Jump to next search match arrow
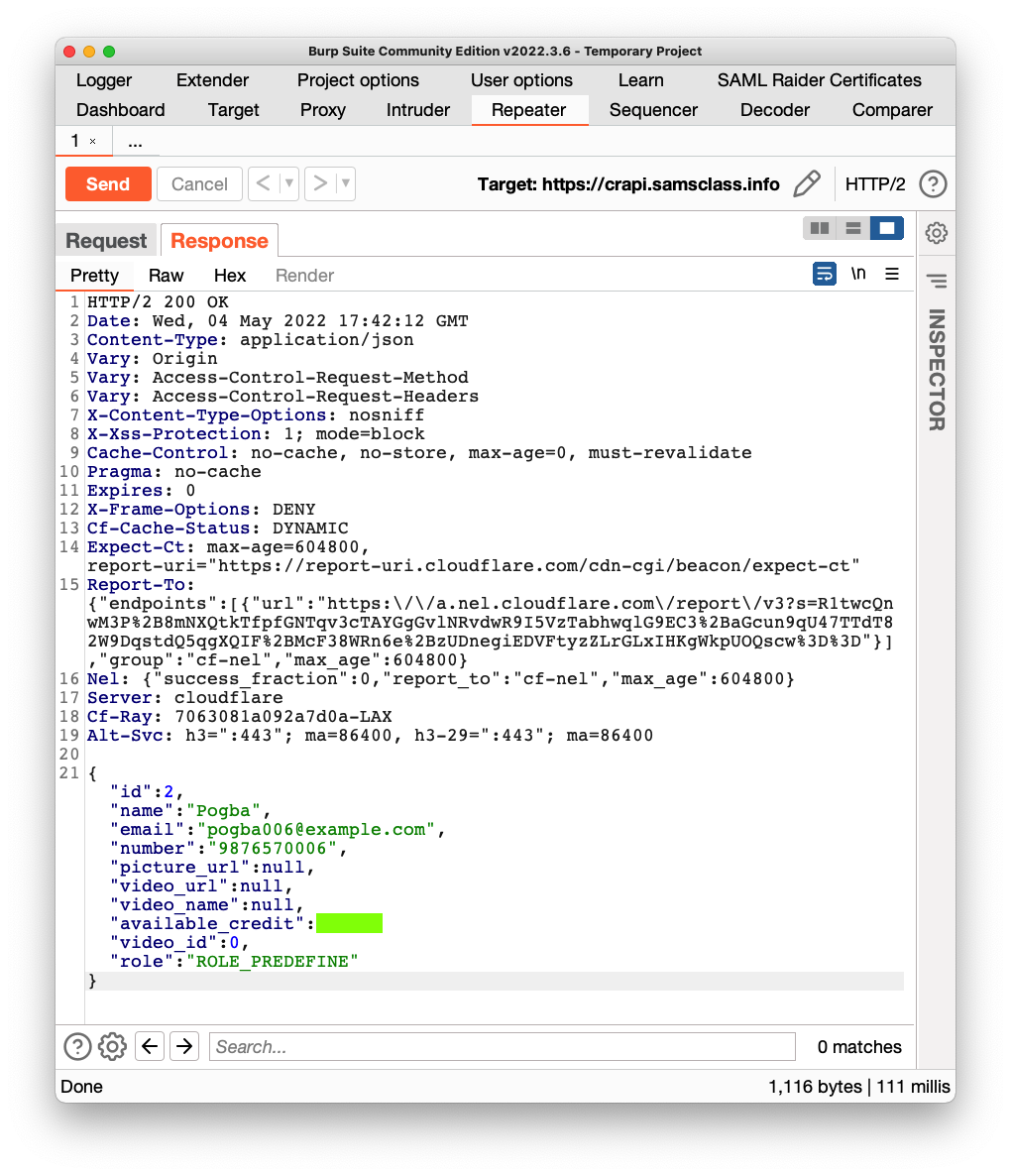1011x1176 pixels. click(x=184, y=1046)
